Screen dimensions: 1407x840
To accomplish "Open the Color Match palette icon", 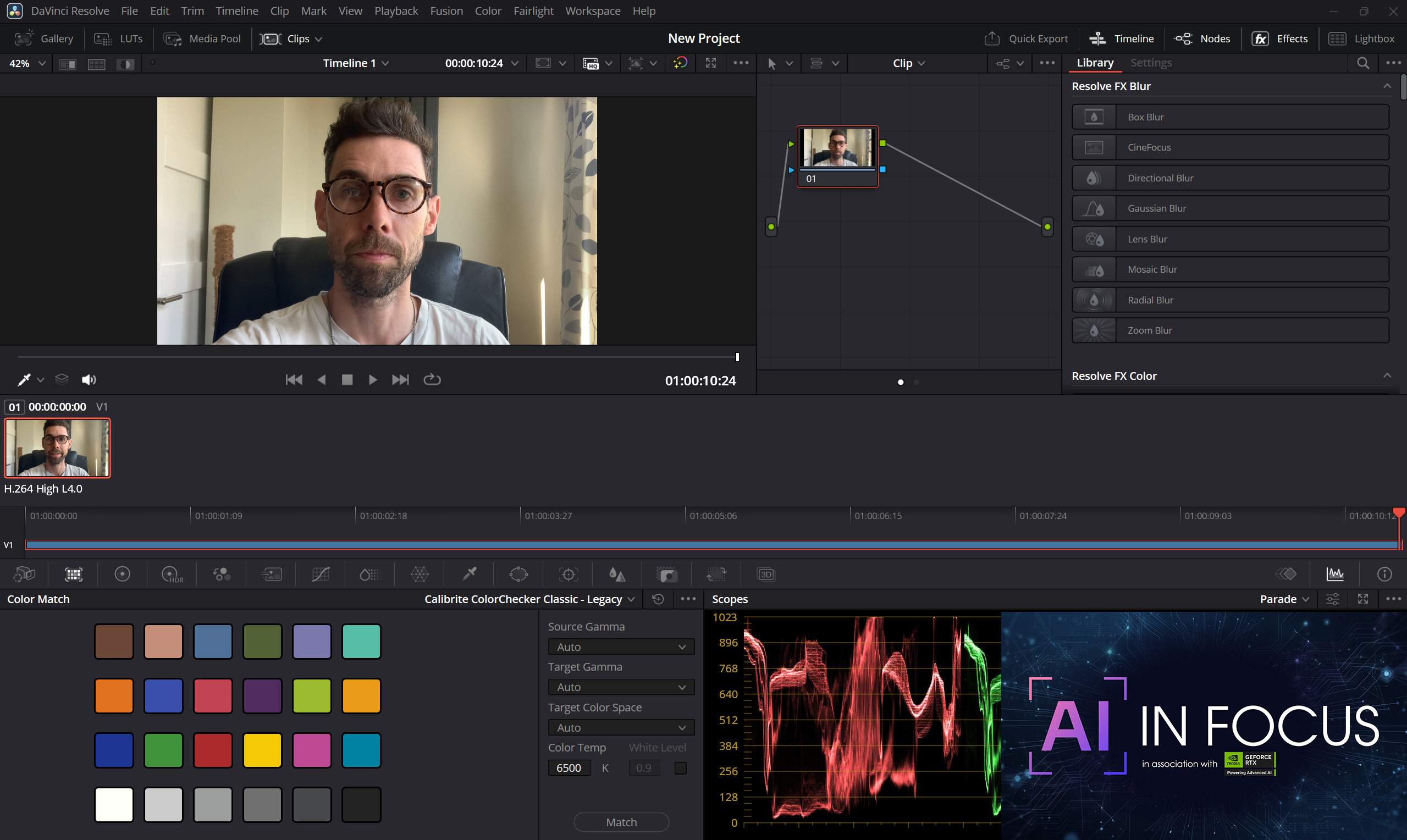I will [74, 574].
